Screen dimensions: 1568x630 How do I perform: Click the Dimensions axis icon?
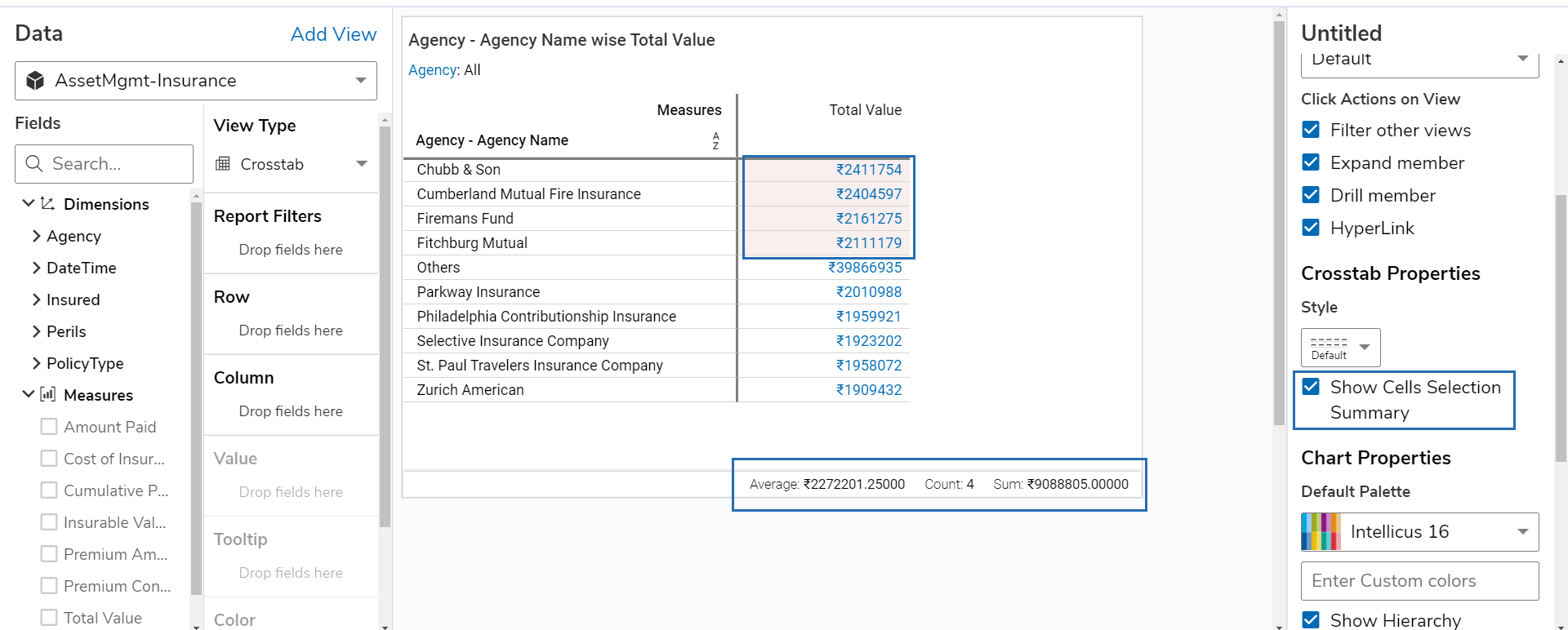48,204
